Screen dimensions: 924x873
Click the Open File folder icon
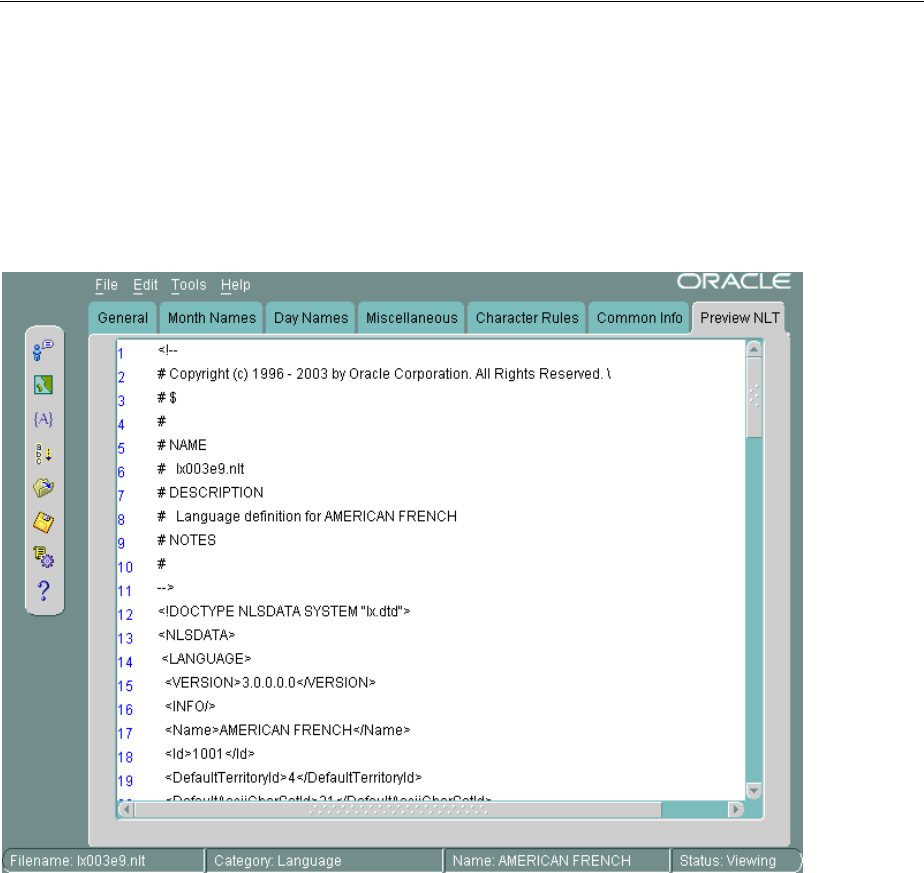[44, 487]
